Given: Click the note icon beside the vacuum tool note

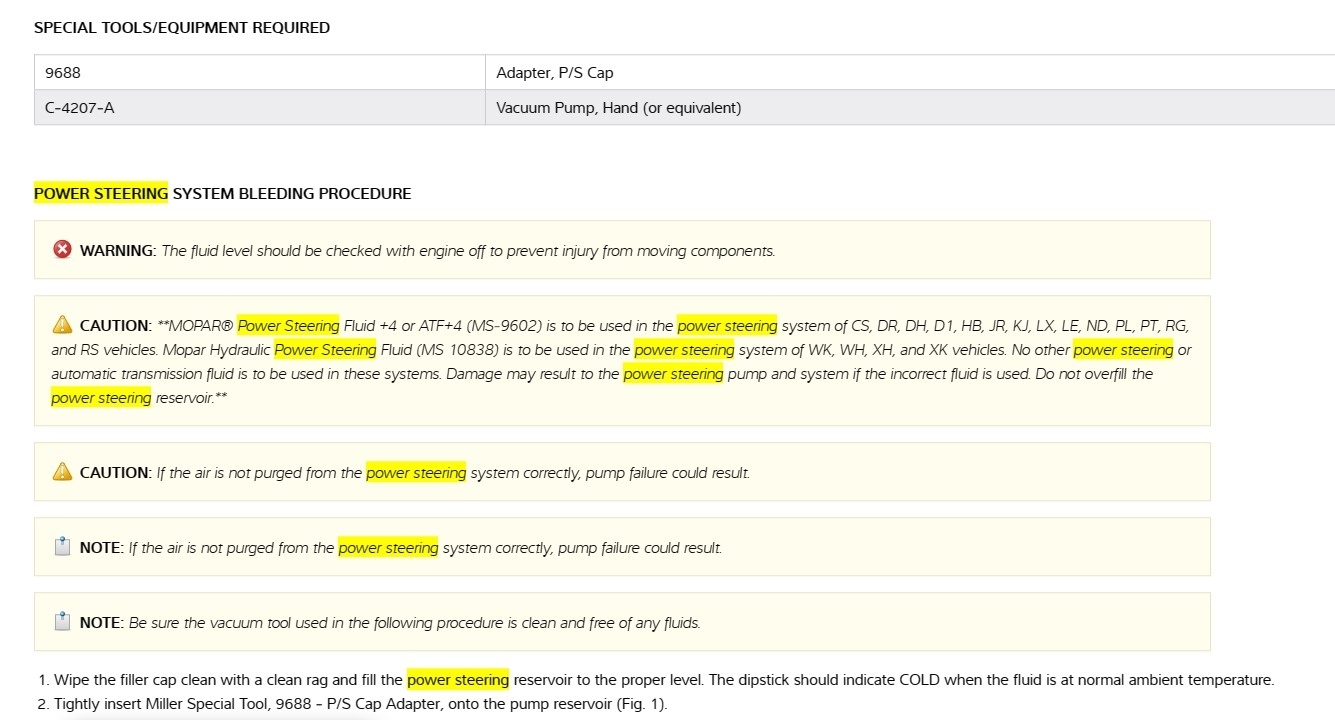Looking at the screenshot, I should pyautogui.click(x=62, y=622).
